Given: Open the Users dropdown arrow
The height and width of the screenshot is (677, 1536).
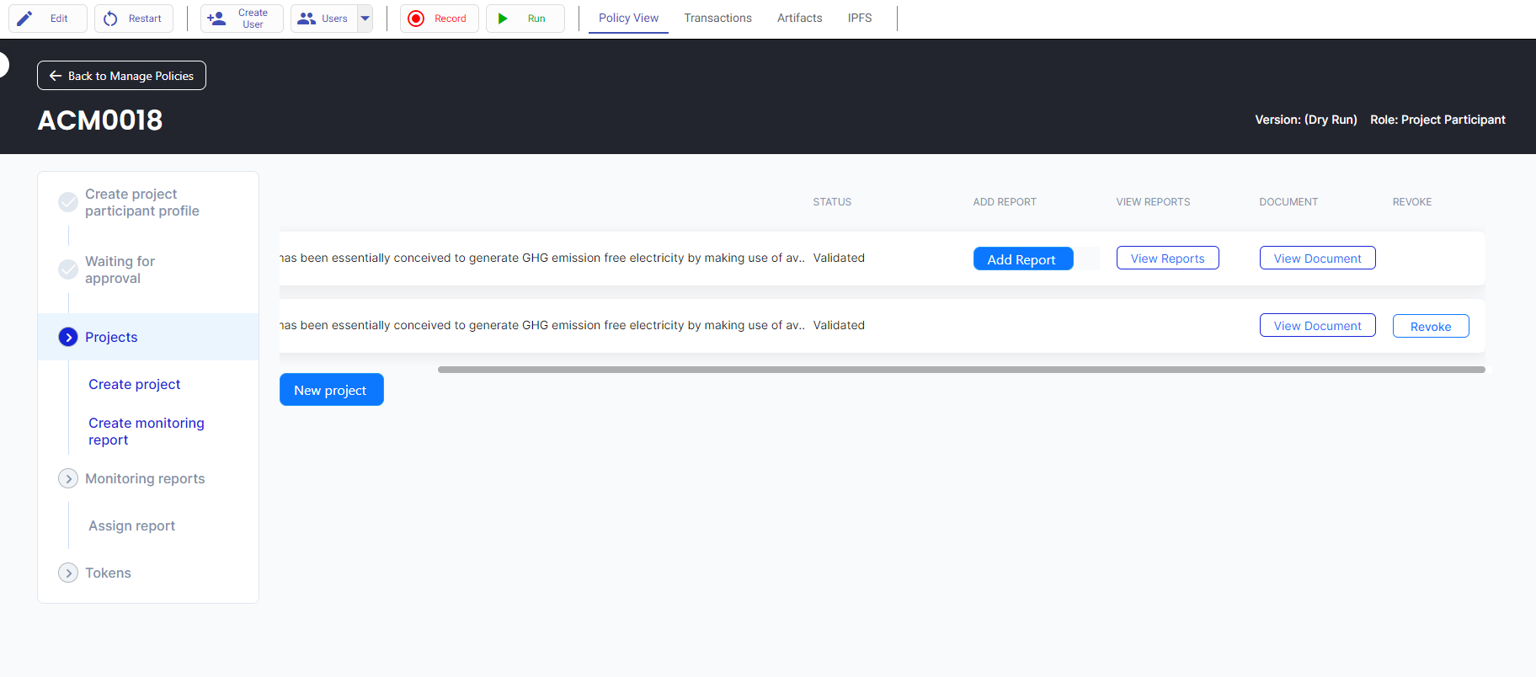Looking at the screenshot, I should pyautogui.click(x=365, y=19).
